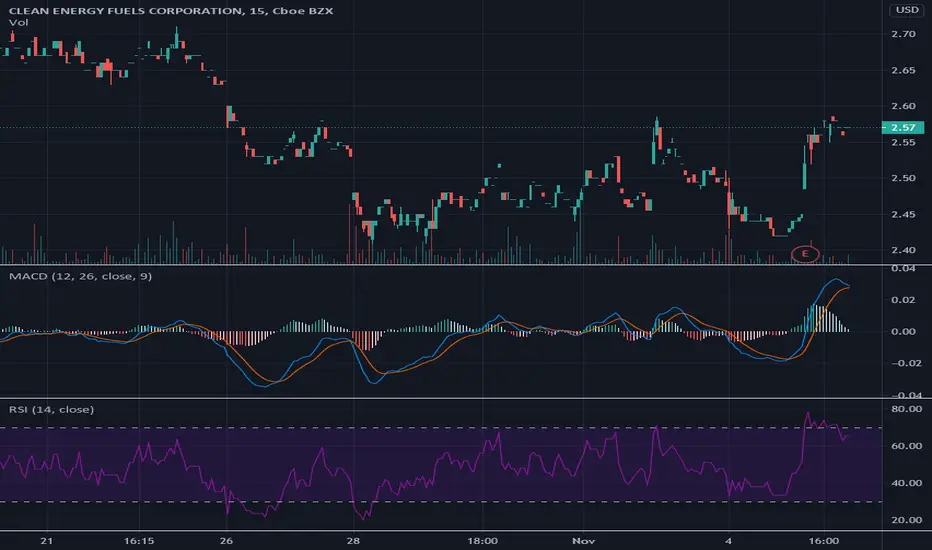Click the USD currency button

907,10
